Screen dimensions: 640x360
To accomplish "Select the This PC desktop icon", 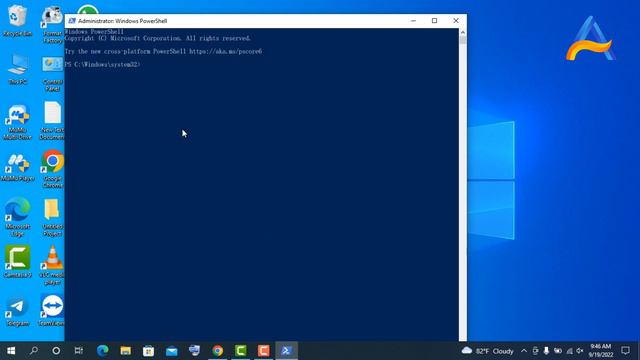I will (x=17, y=69).
